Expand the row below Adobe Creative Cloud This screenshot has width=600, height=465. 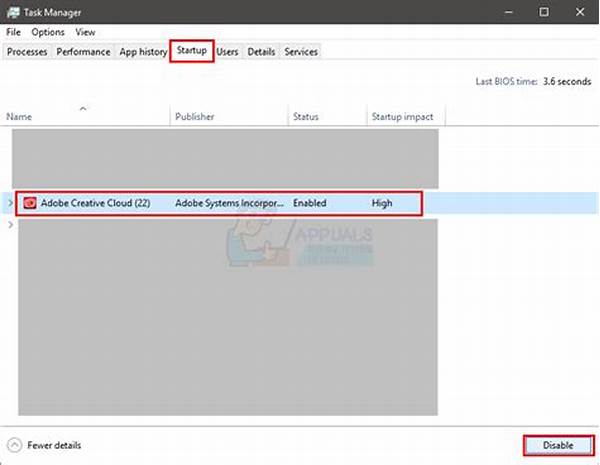(x=10, y=225)
